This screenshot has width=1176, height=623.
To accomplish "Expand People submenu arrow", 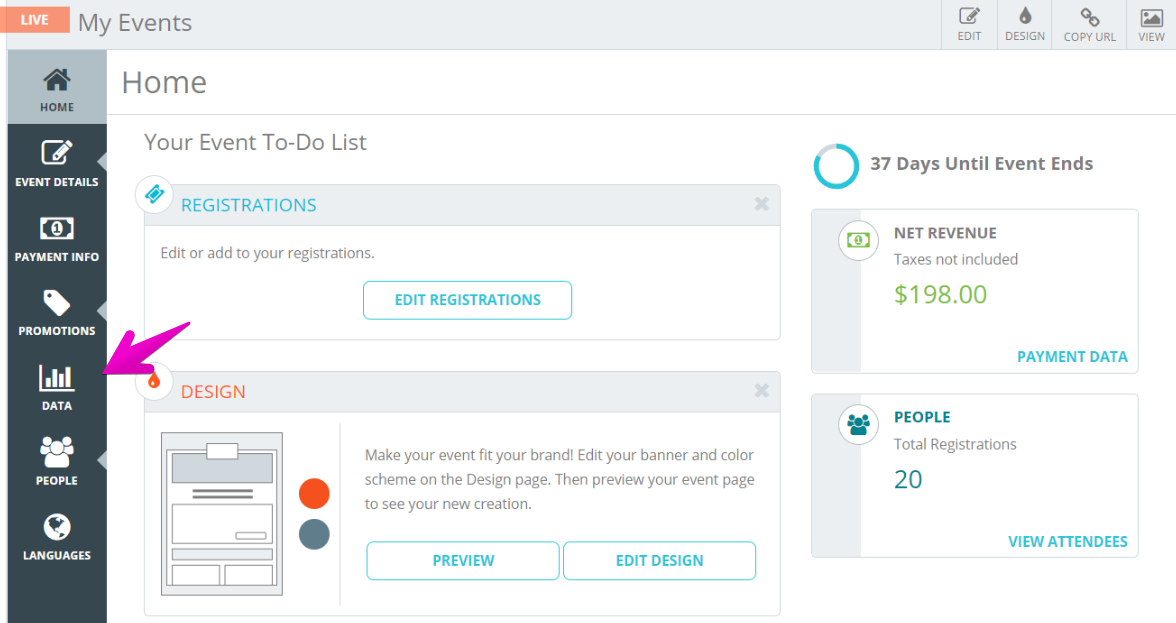I will (102, 460).
